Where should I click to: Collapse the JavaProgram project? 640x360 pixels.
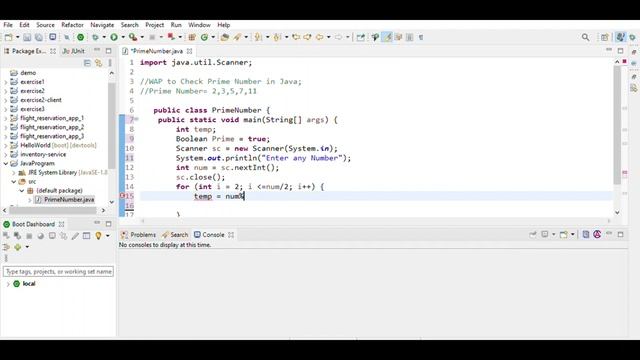6,164
